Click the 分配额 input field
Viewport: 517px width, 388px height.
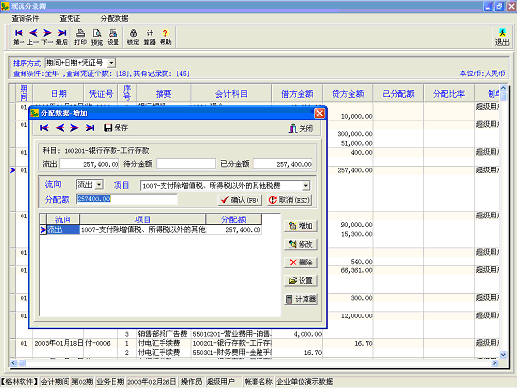(x=127, y=199)
